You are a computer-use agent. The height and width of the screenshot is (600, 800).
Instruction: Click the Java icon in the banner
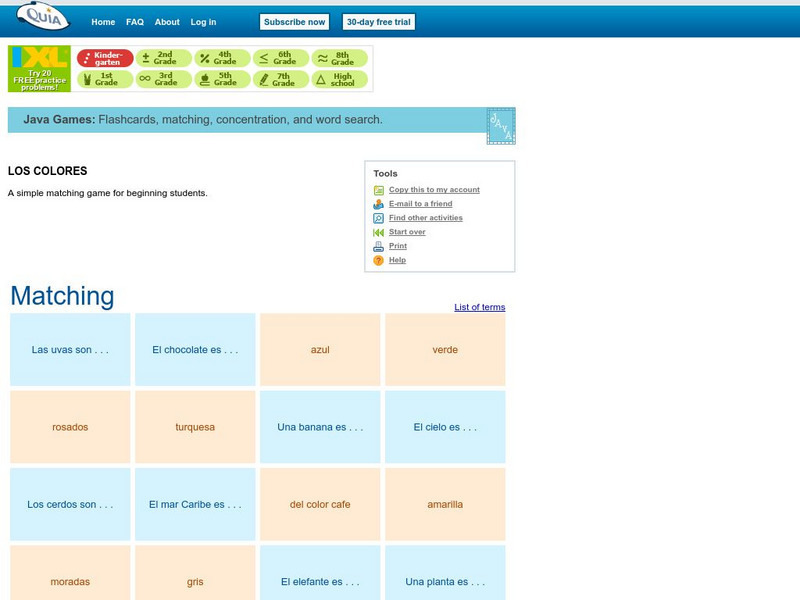tap(500, 125)
